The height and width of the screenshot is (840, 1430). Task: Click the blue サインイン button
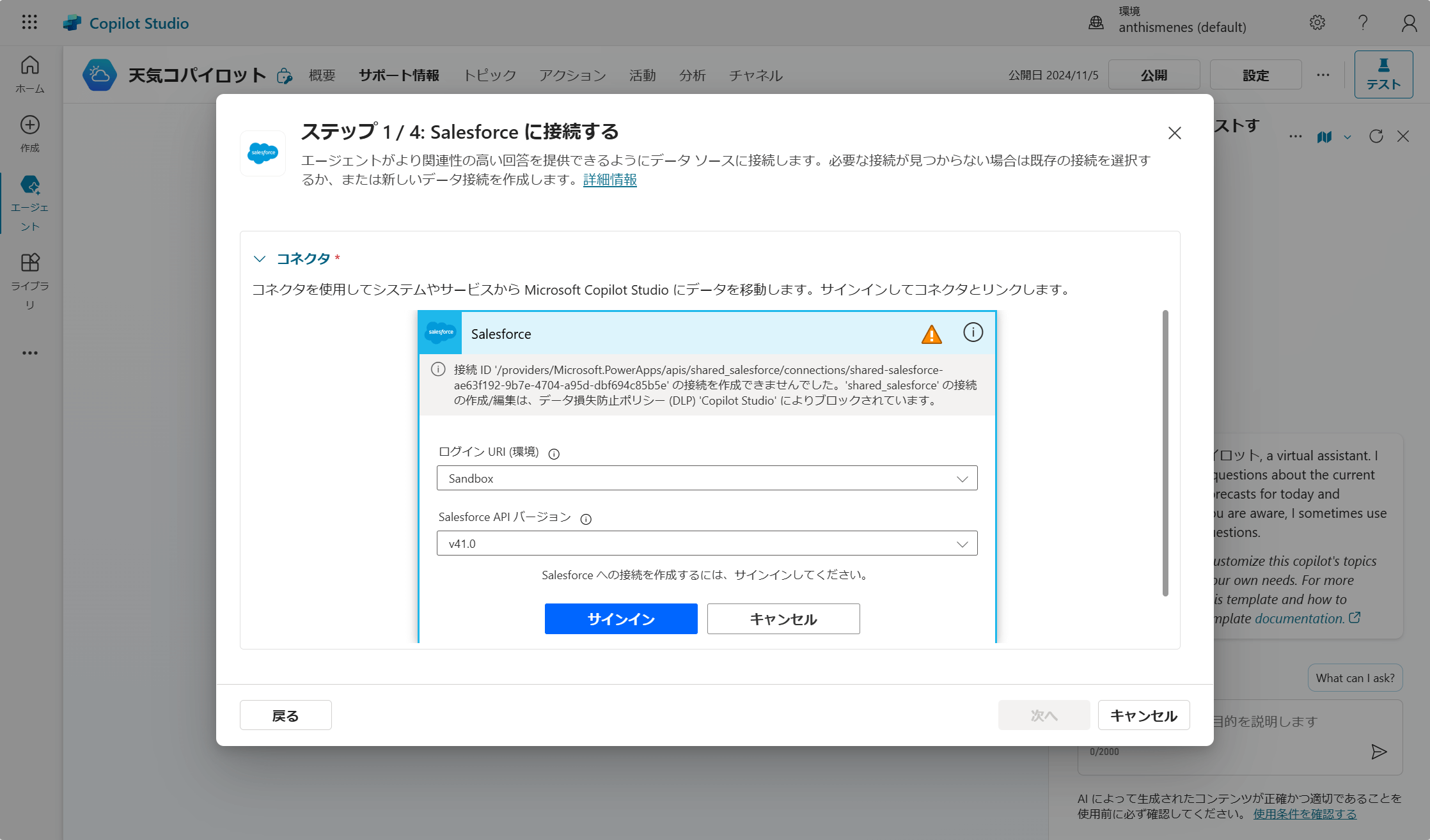coord(621,619)
